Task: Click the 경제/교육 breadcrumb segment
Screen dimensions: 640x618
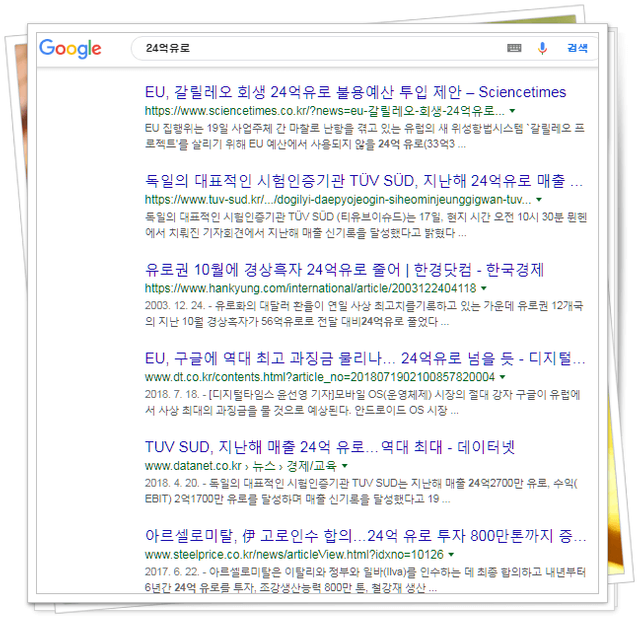Action: click(311, 466)
